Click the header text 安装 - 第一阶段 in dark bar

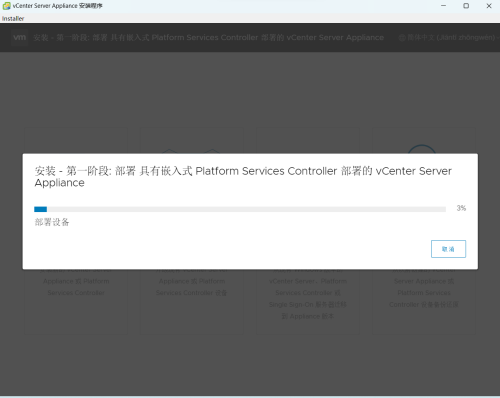(x=209, y=38)
